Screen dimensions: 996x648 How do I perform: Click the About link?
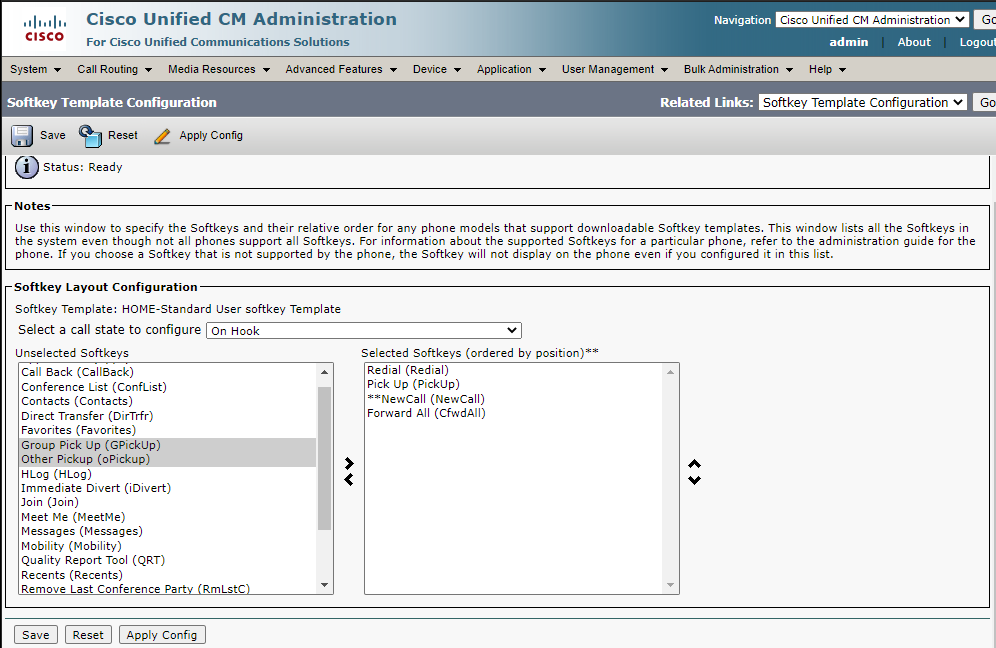[x=914, y=42]
